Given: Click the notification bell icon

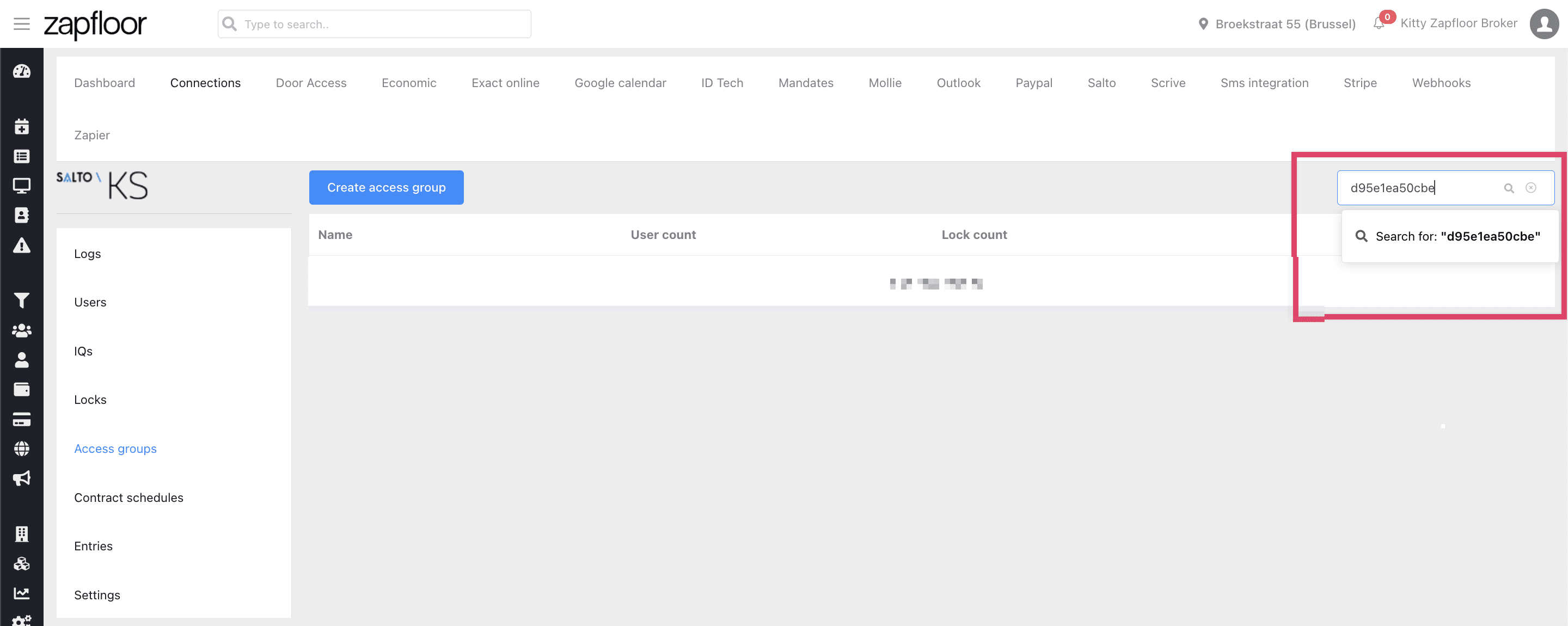Looking at the screenshot, I should coord(1379,24).
